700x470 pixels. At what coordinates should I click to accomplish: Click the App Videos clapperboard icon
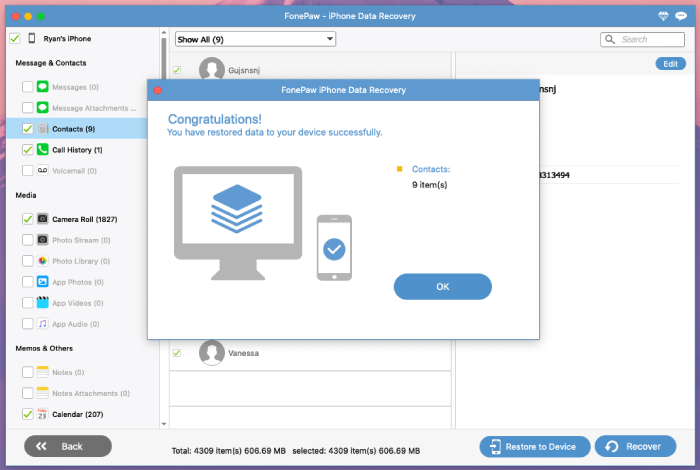point(42,303)
